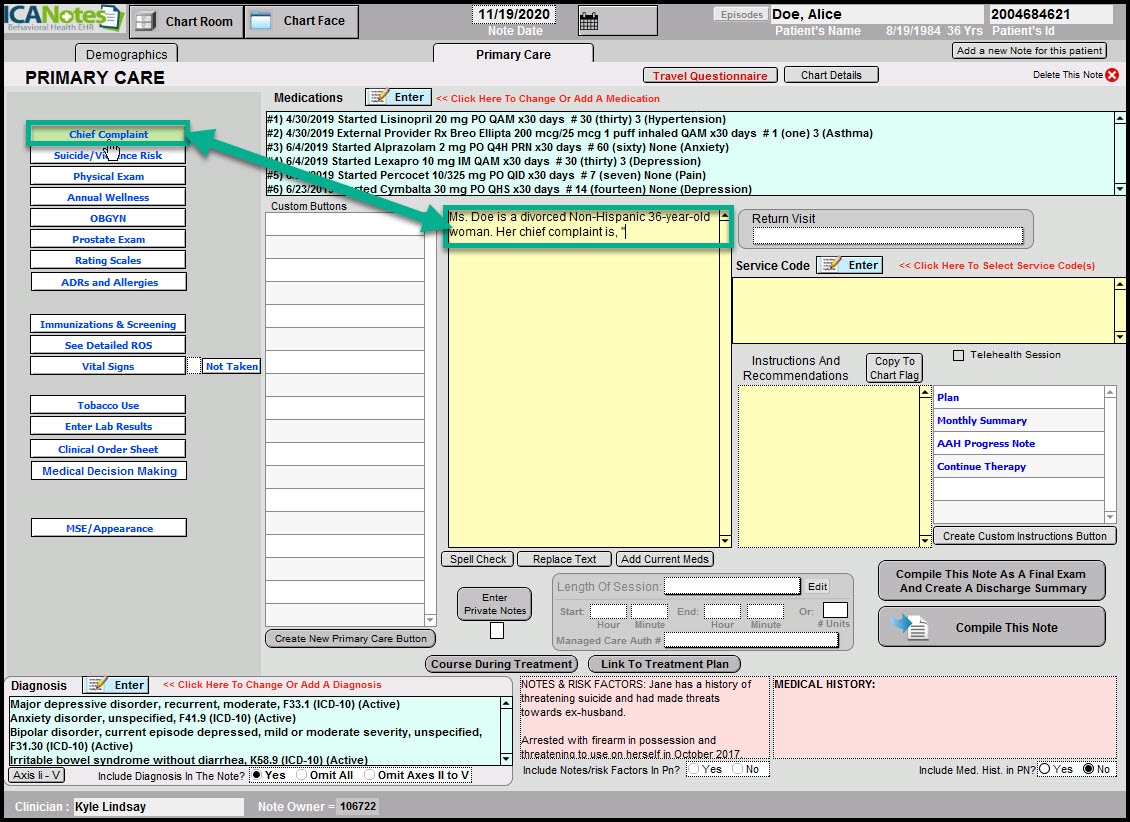
Task: Select Omit All diagnosis radio button
Action: 302,775
